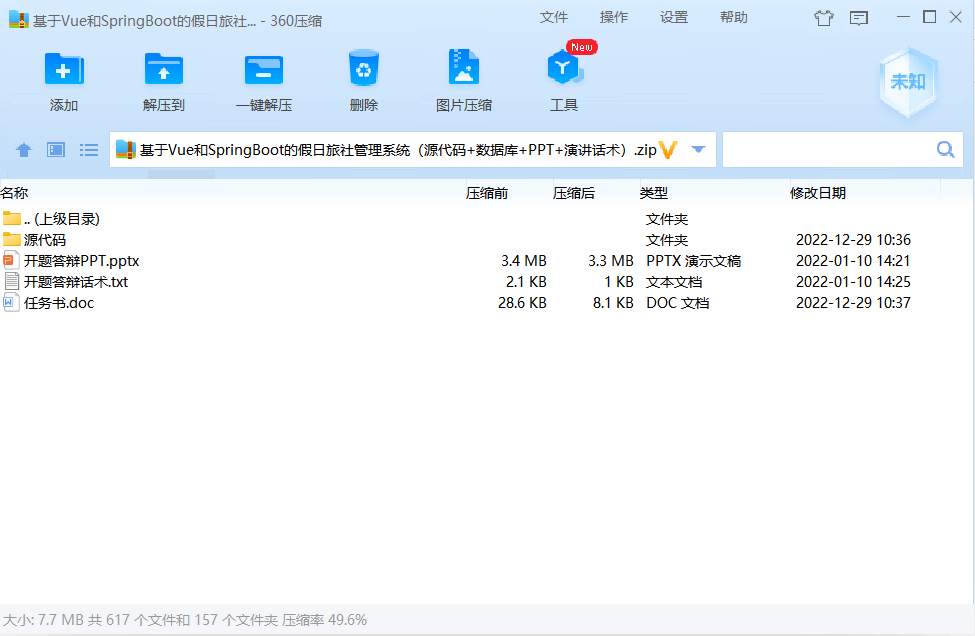This screenshot has width=975, height=636.
Task: Click the status bar size summary text
Action: point(185,620)
